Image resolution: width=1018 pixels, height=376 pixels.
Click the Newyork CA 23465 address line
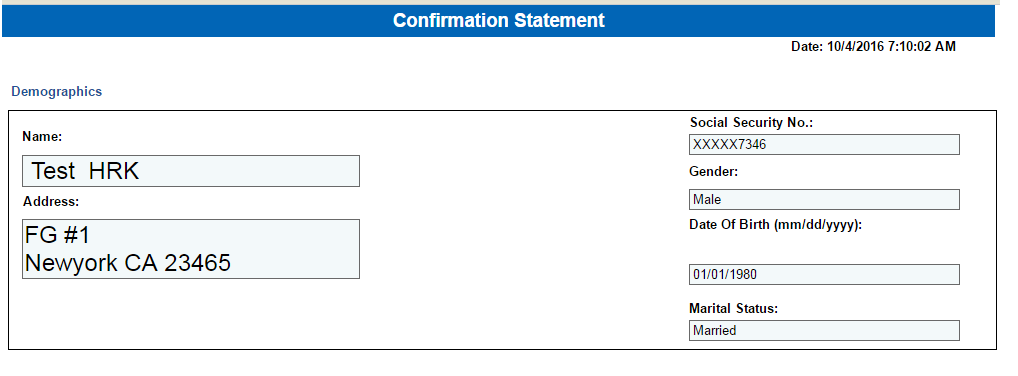pos(128,263)
